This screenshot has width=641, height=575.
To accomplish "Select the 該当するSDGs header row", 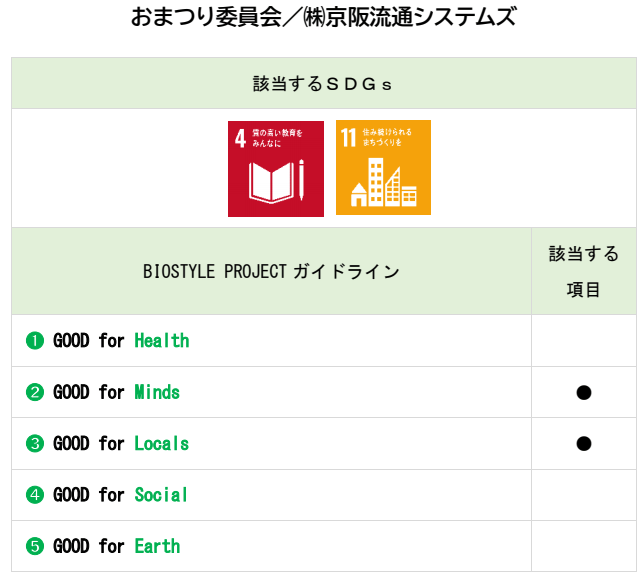I will (x=323, y=84).
